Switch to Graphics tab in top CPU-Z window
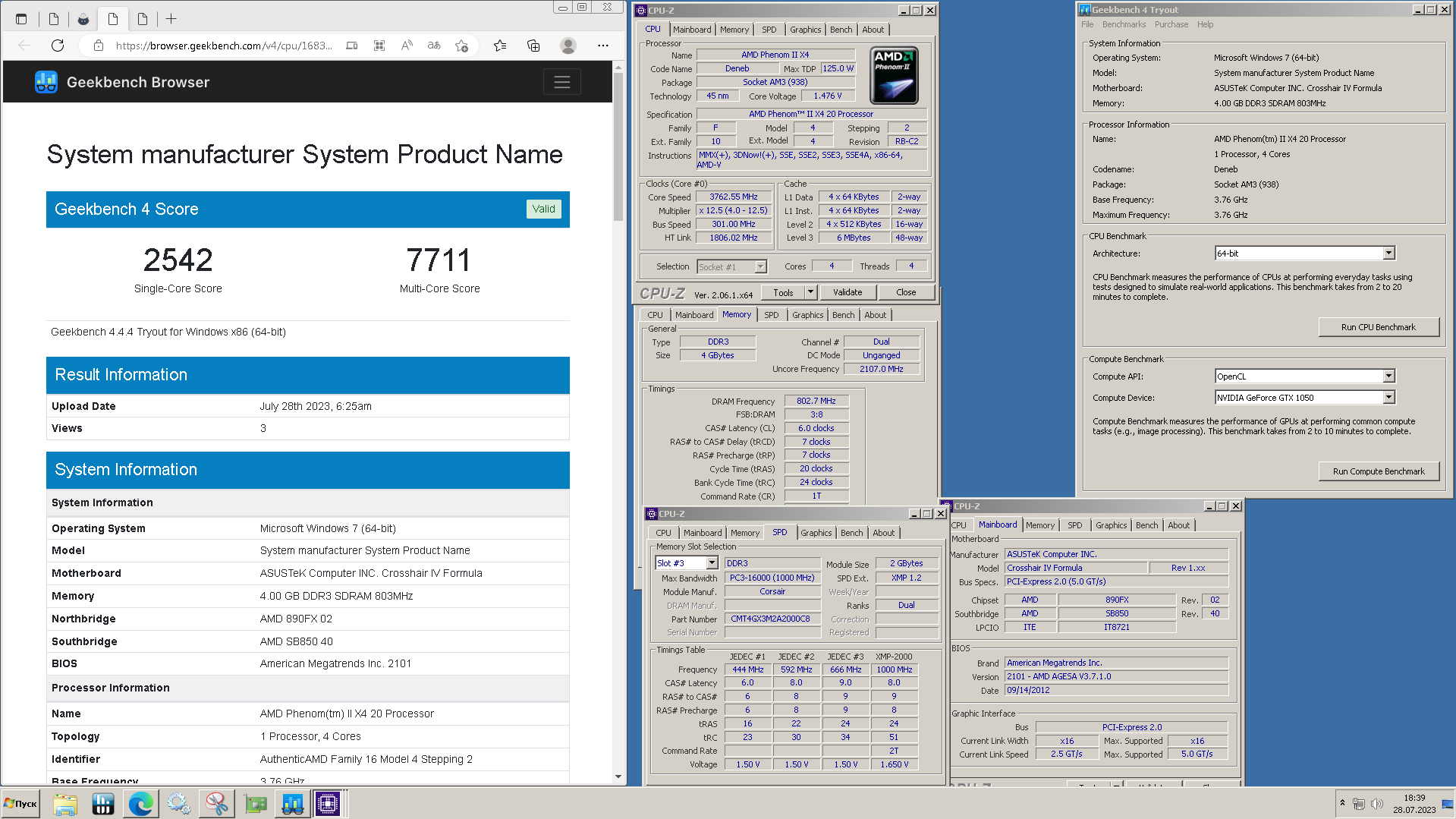The width and height of the screenshot is (1456, 819). pos(805,30)
